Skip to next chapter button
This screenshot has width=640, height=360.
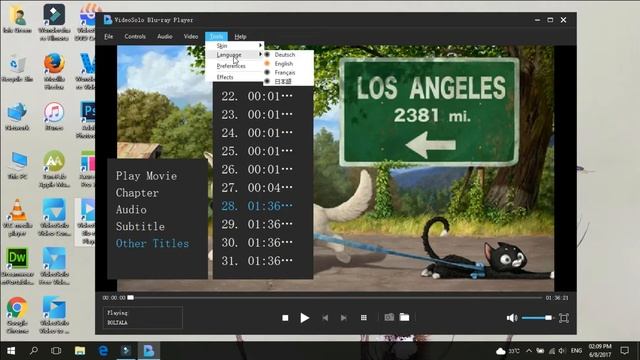click(344, 318)
